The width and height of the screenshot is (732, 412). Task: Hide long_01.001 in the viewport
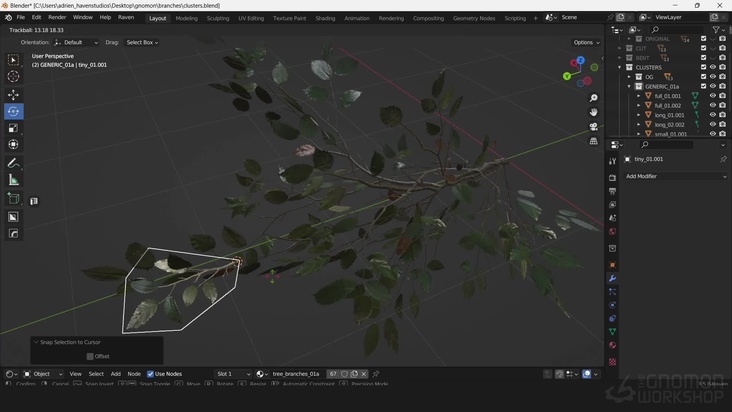713,115
